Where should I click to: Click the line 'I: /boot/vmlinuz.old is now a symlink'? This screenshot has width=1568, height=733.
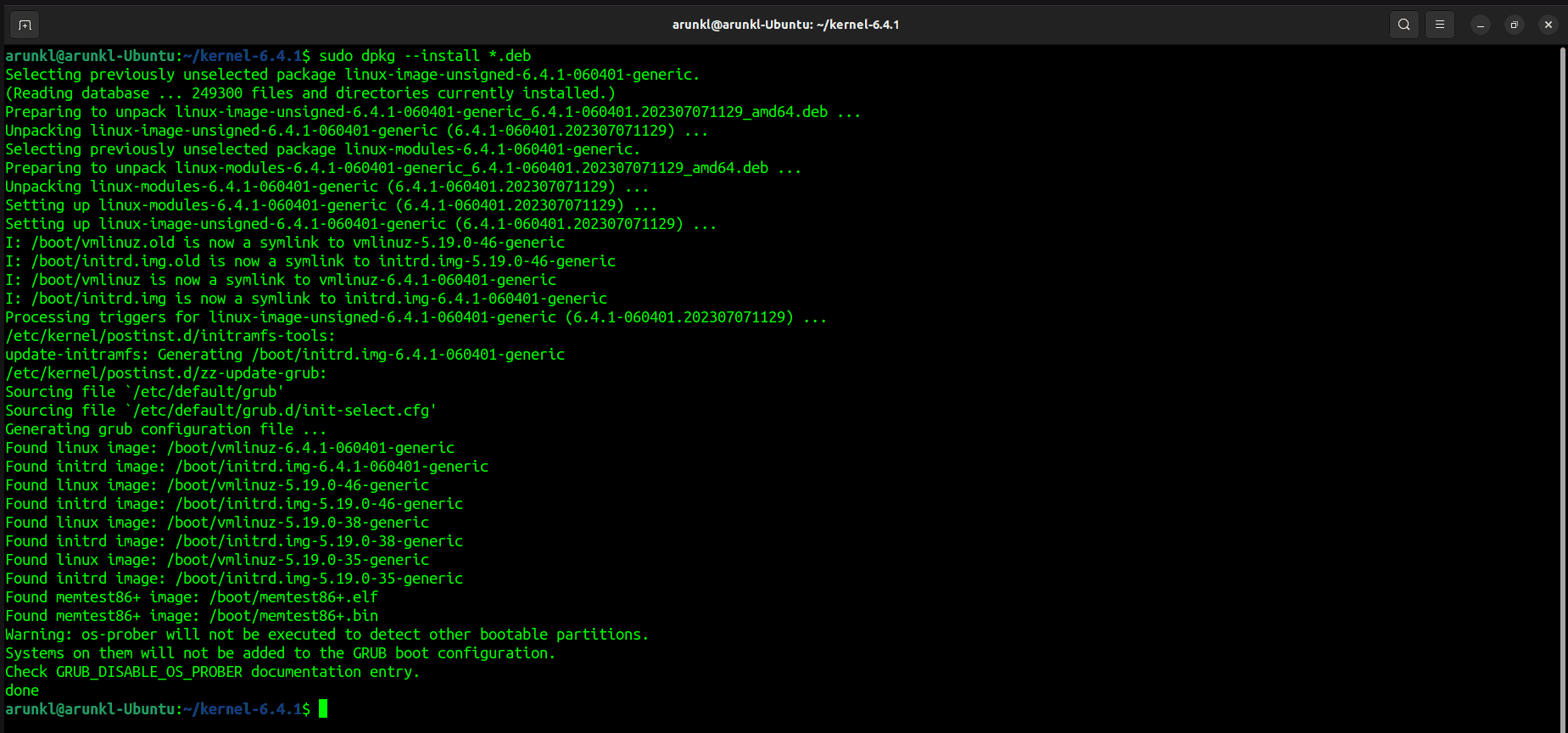coord(285,243)
